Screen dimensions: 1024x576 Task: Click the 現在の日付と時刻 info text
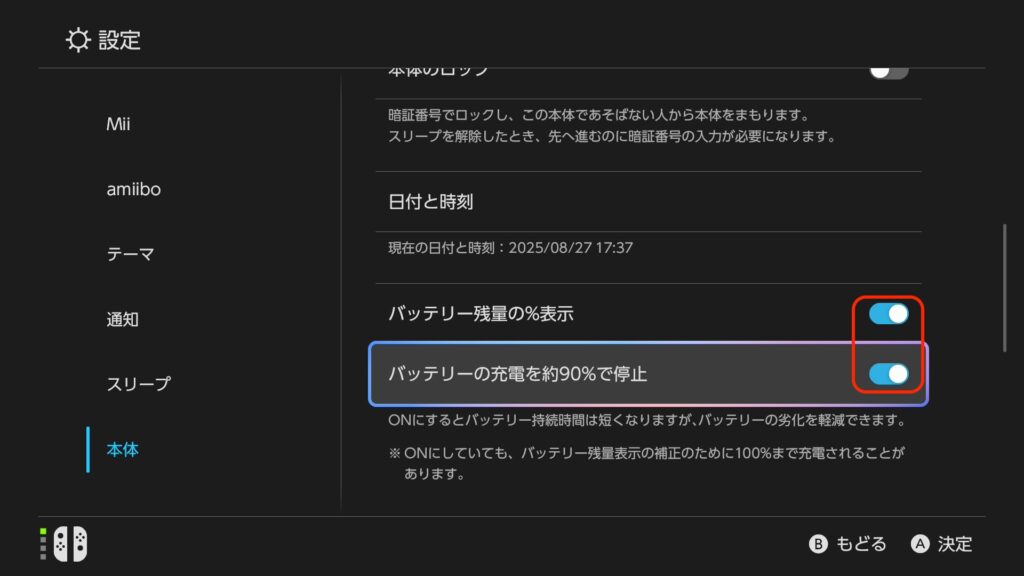click(510, 247)
